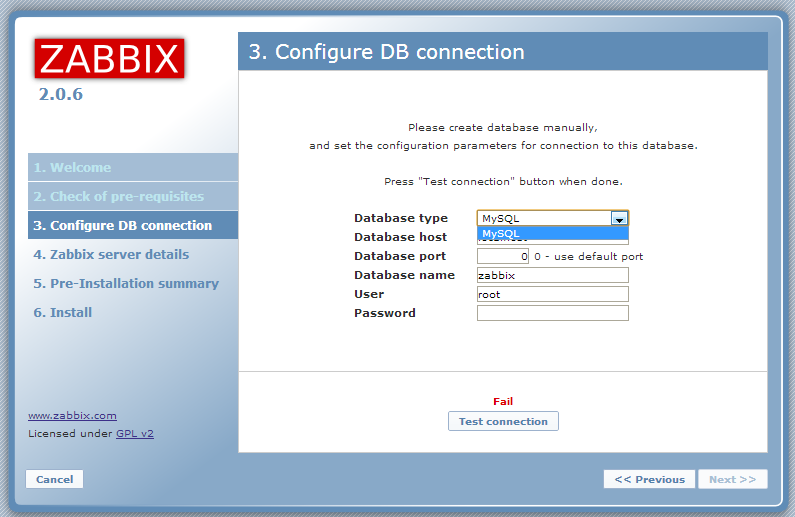
Task: Open the GPL v2 license link
Action: point(134,433)
